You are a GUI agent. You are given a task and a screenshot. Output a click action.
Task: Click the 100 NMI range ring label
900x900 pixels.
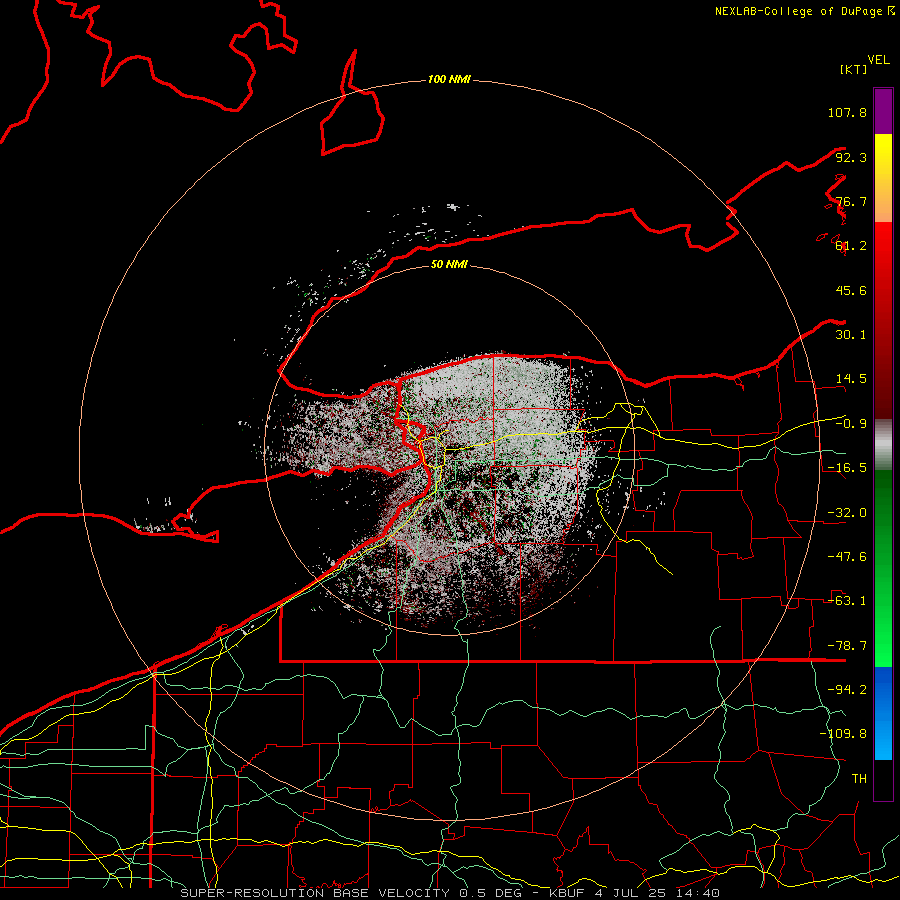[449, 79]
